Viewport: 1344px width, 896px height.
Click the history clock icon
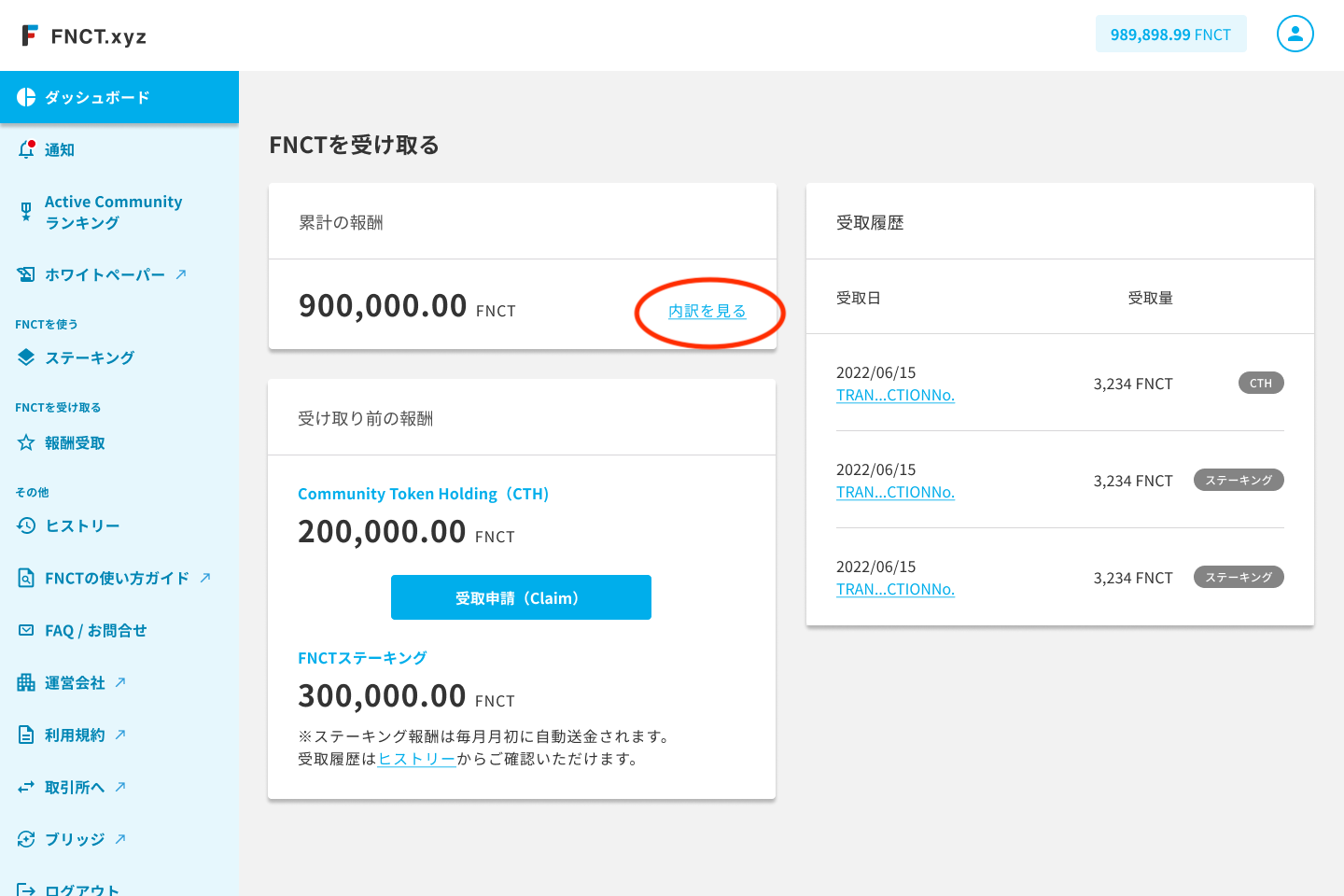coord(26,525)
